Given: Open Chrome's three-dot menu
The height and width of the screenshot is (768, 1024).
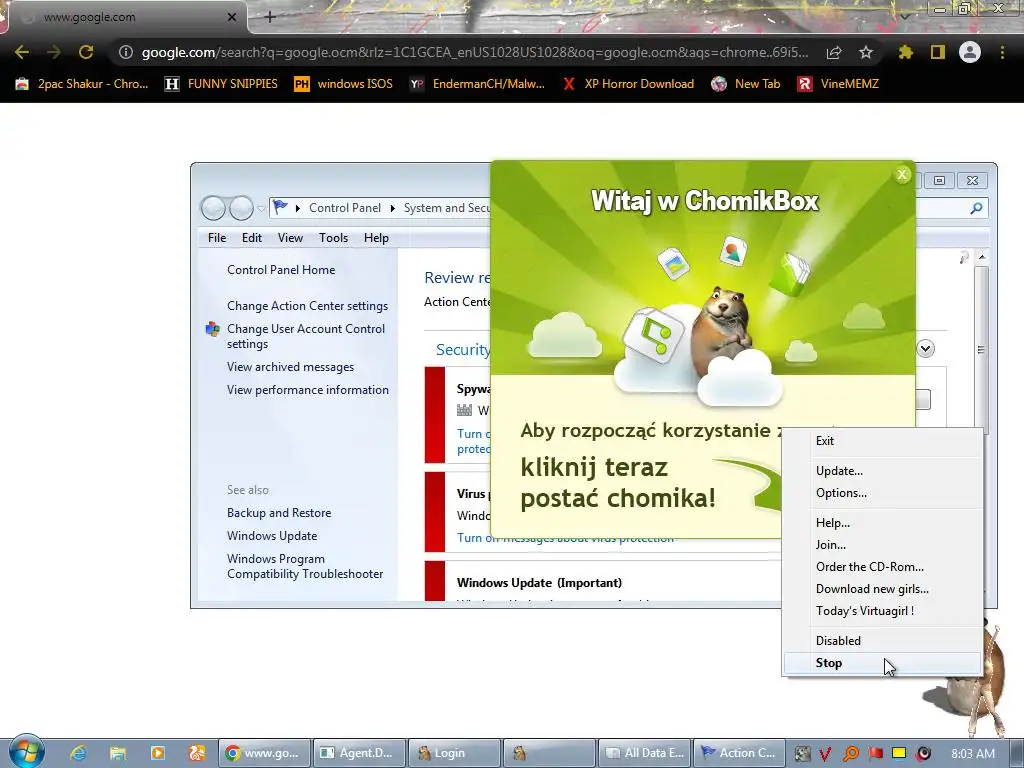Looking at the screenshot, I should [1002, 52].
